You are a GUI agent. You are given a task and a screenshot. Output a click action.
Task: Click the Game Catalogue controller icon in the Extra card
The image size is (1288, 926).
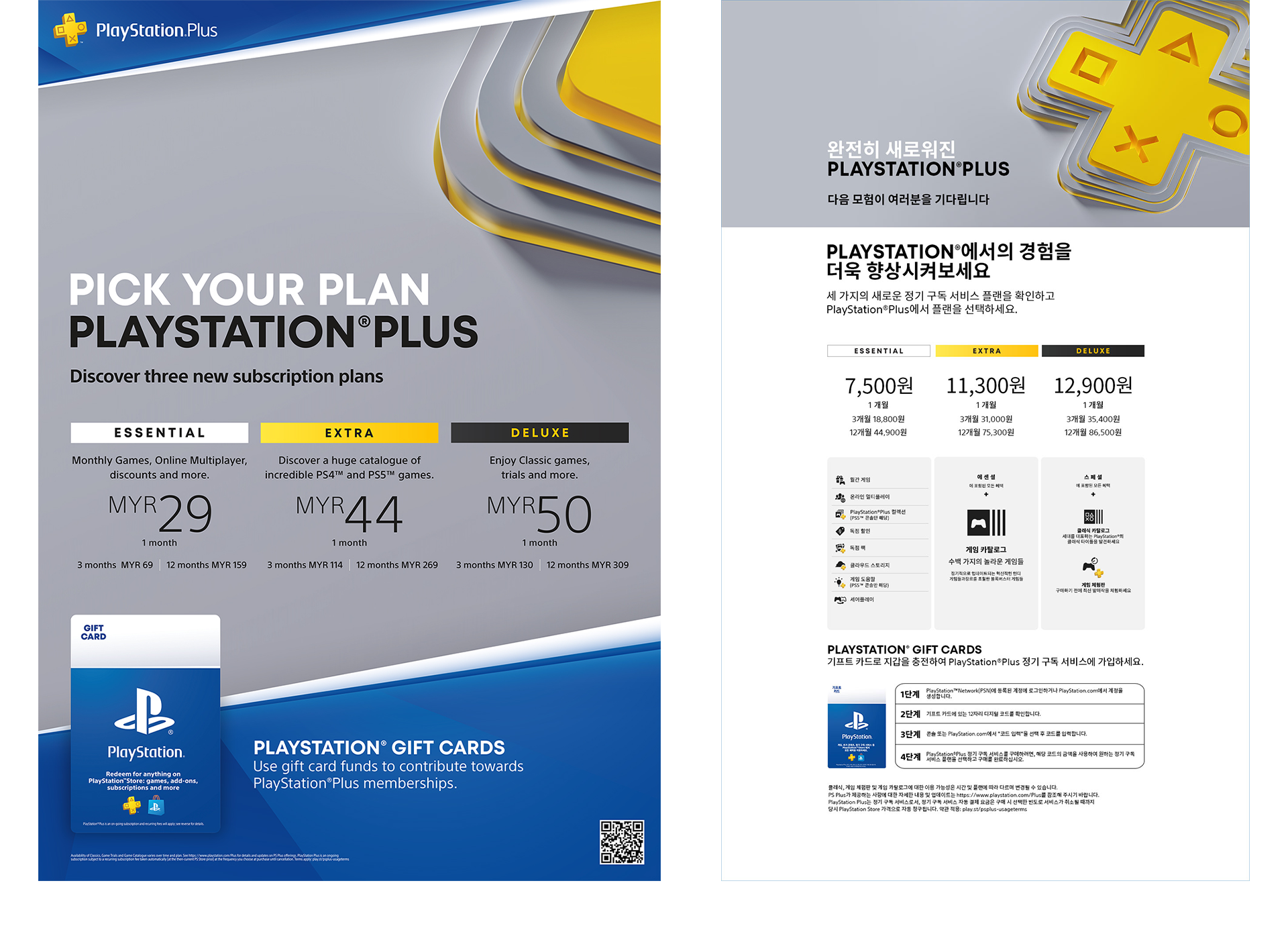(x=986, y=523)
